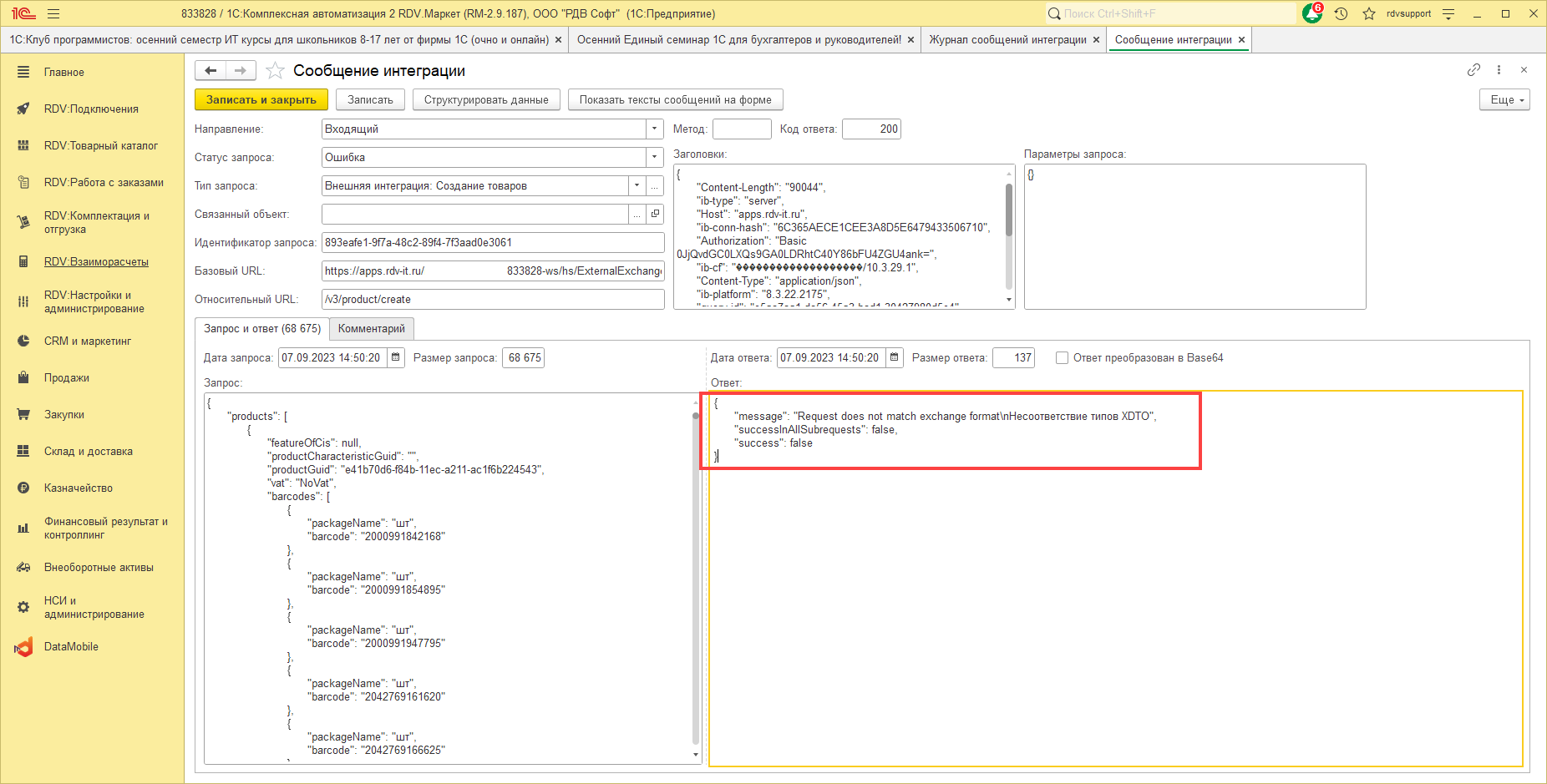Click the Относительный URL input field
1547x784 pixels.
pos(492,300)
